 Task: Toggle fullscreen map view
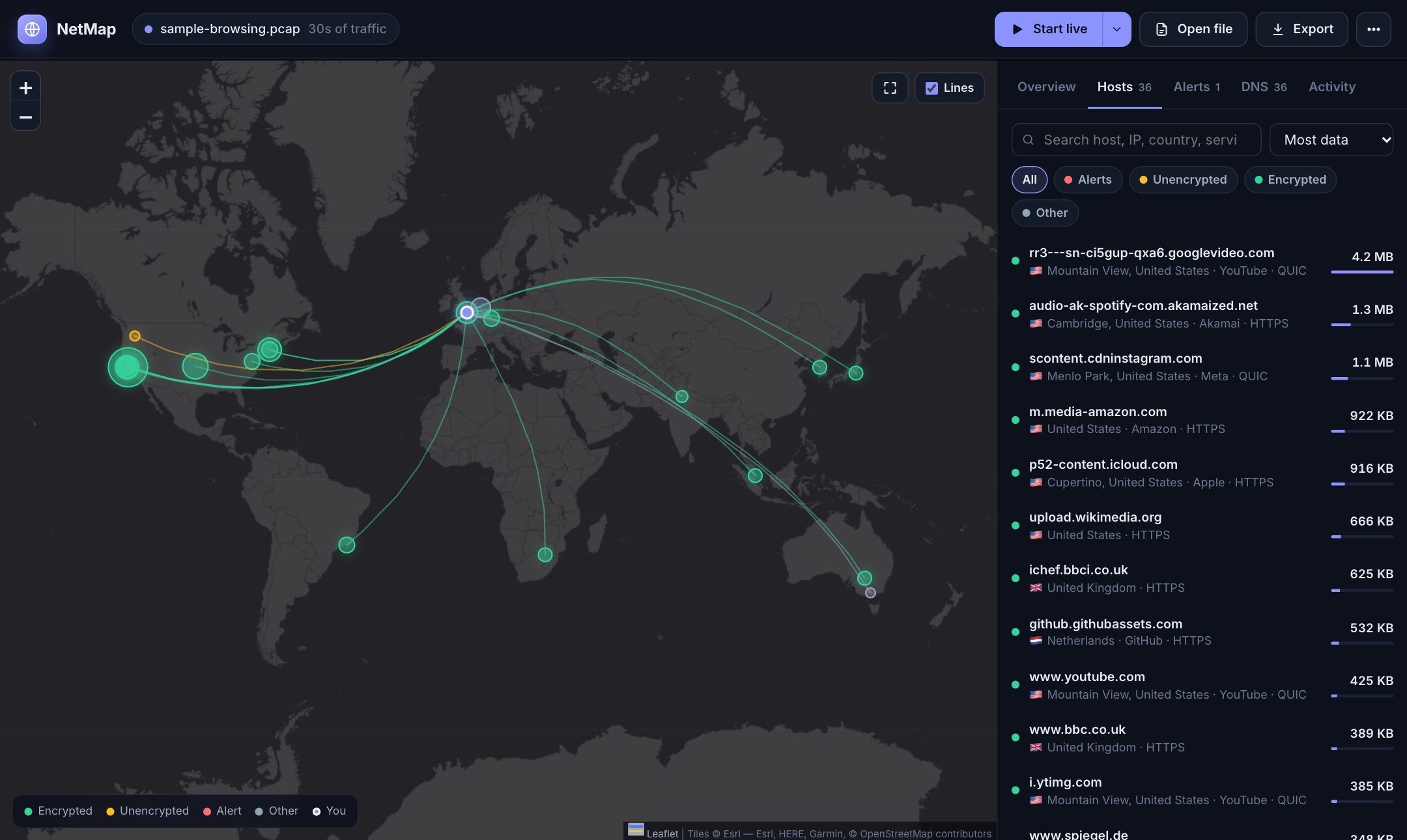pos(890,88)
